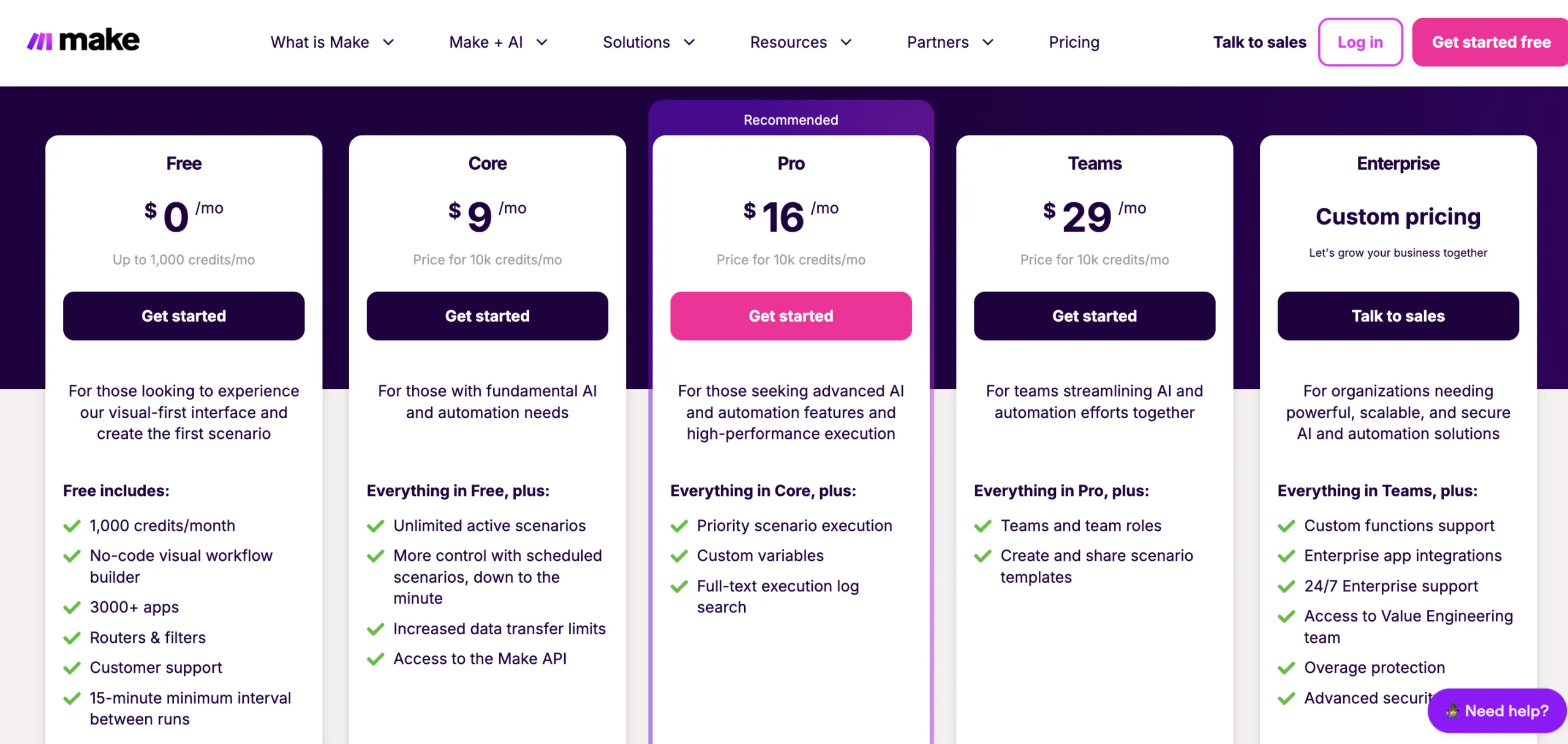Open the Resources dropdown
Image resolution: width=1568 pixels, height=744 pixels.
click(x=801, y=42)
